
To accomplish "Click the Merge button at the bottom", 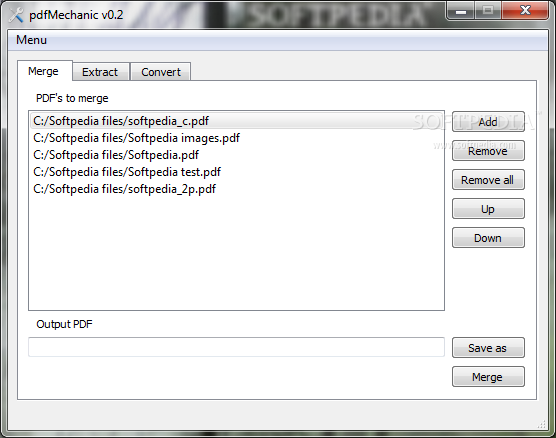I will (488, 377).
